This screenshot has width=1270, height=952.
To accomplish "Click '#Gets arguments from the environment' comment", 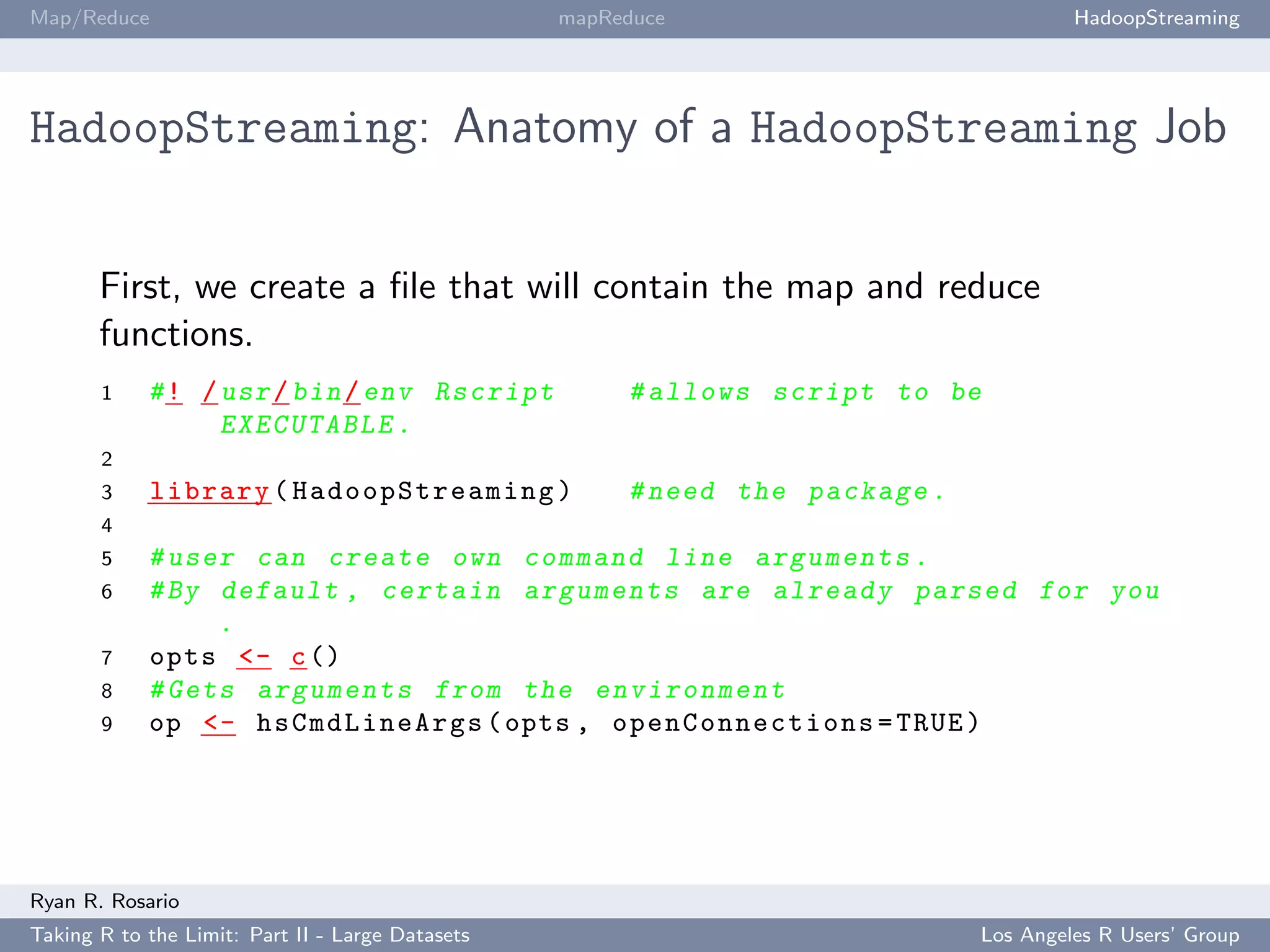I will [x=468, y=690].
